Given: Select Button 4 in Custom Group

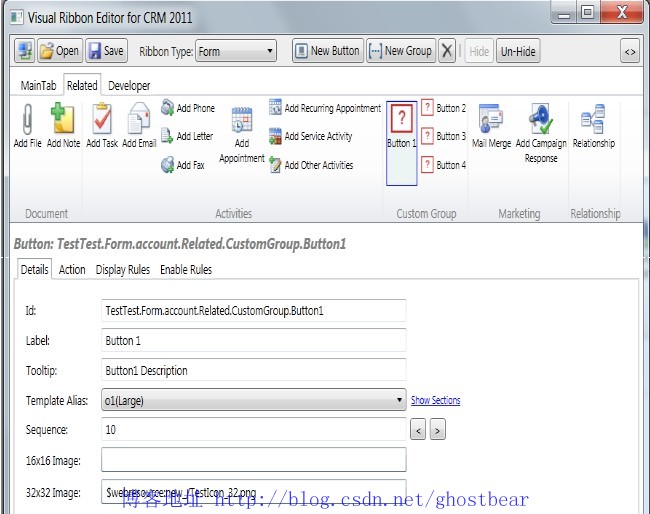Looking at the screenshot, I should click(444, 165).
